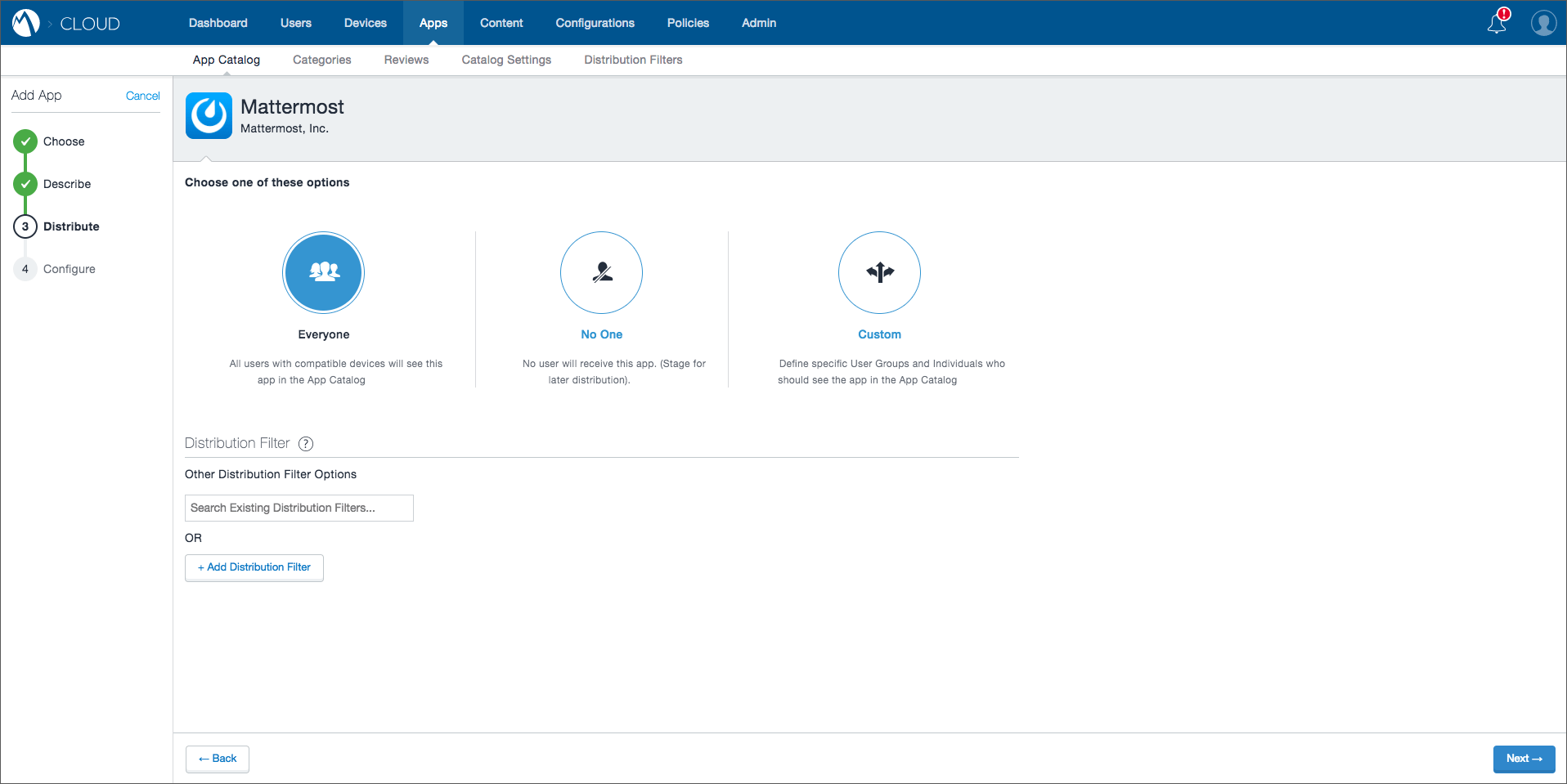Viewport: 1567px width, 784px height.
Task: Go to the completed Describe step checkmark
Action: point(25,184)
